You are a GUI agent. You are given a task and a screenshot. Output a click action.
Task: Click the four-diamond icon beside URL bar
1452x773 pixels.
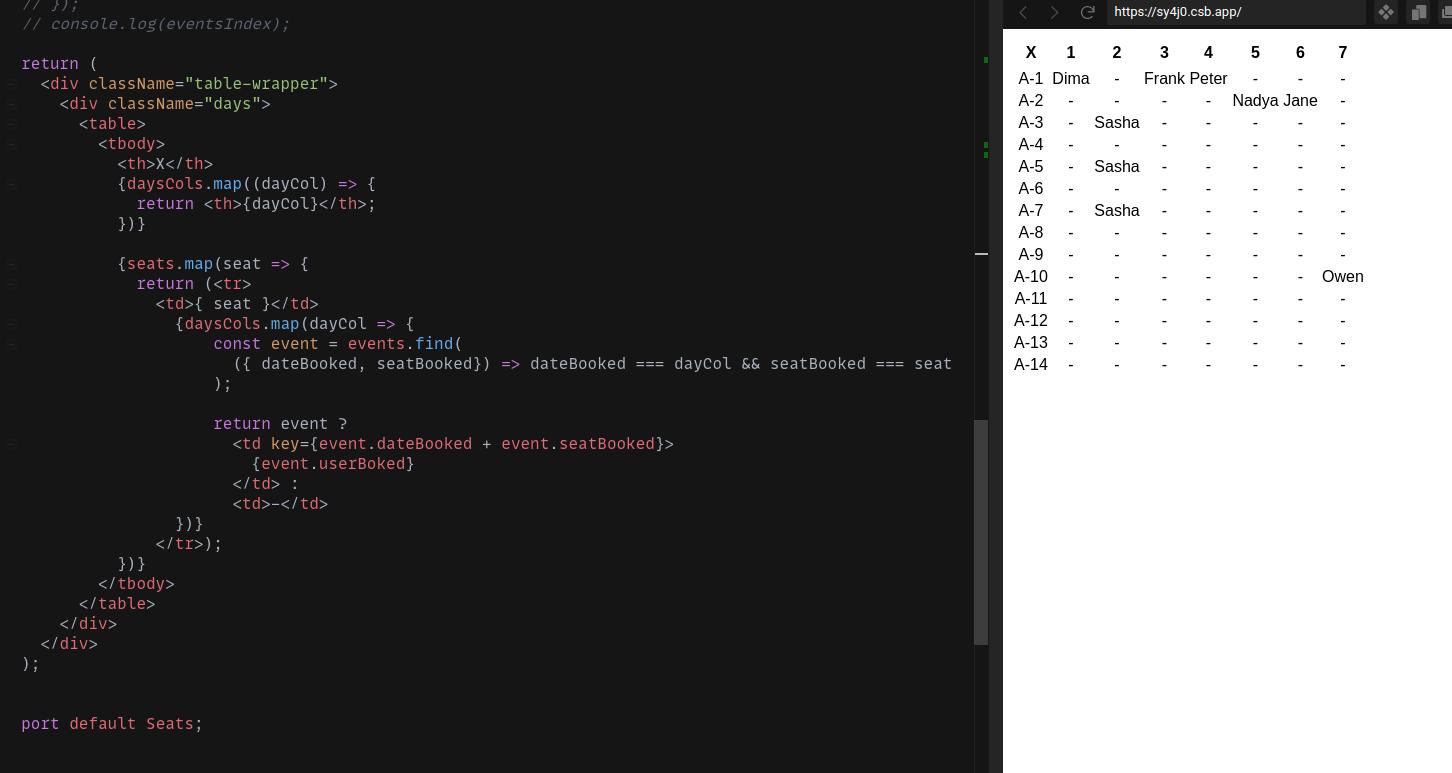pyautogui.click(x=1386, y=12)
